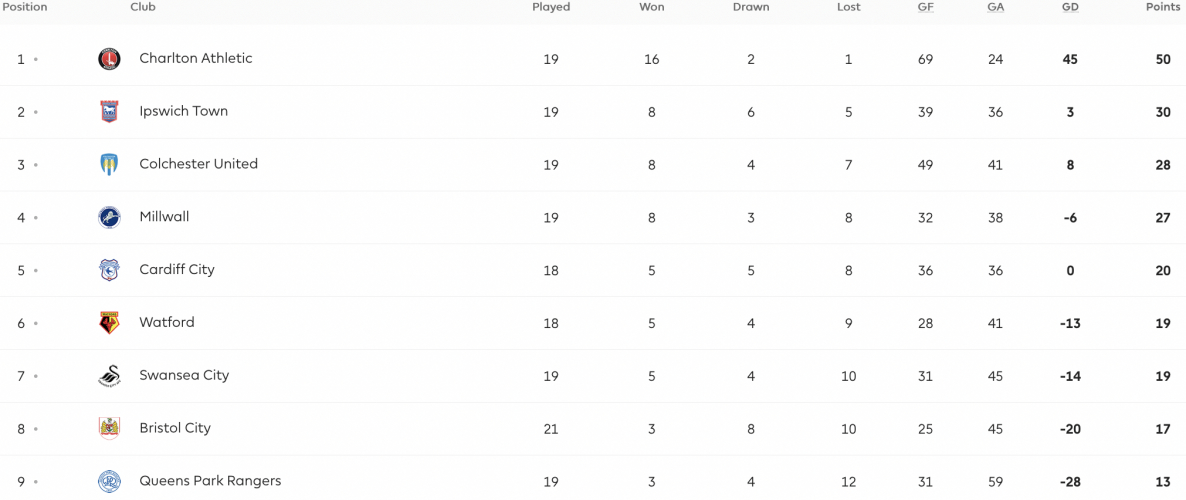
Task: Click the Watford club badge
Action: point(109,323)
